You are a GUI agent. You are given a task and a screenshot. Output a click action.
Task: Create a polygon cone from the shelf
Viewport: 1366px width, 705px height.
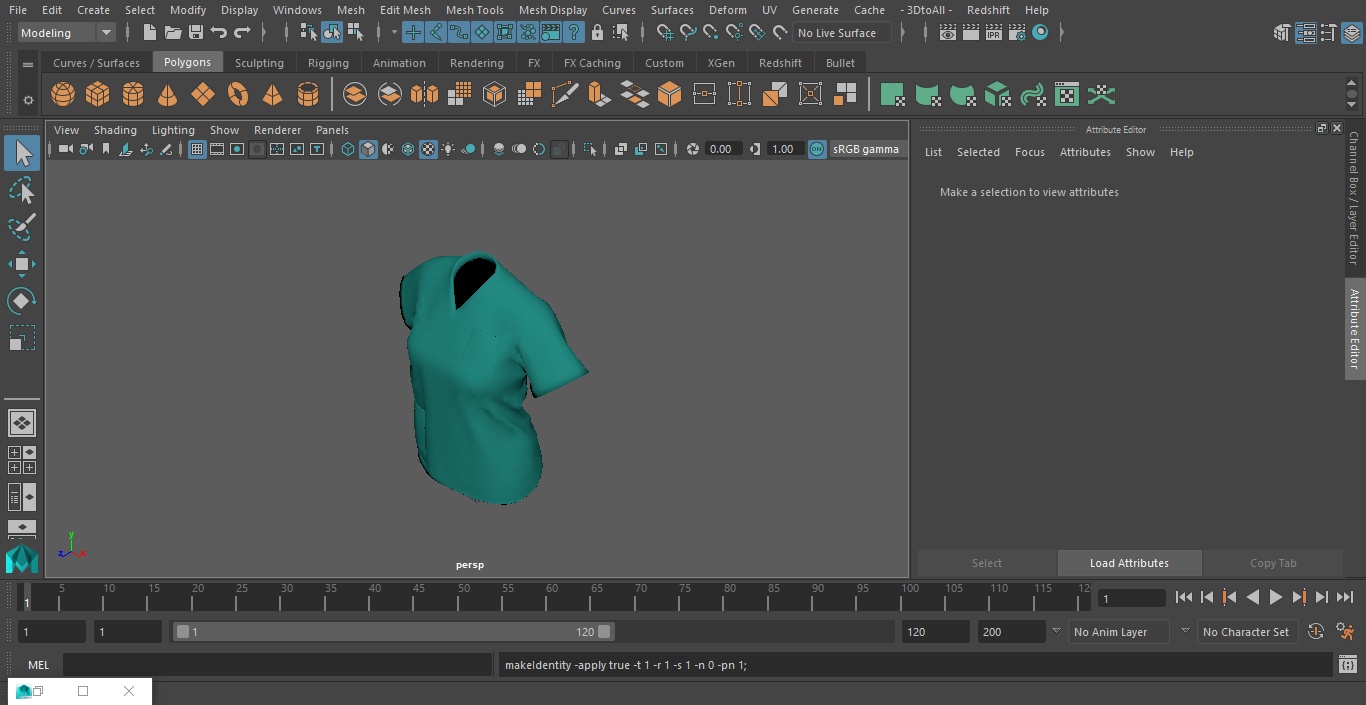pos(168,95)
